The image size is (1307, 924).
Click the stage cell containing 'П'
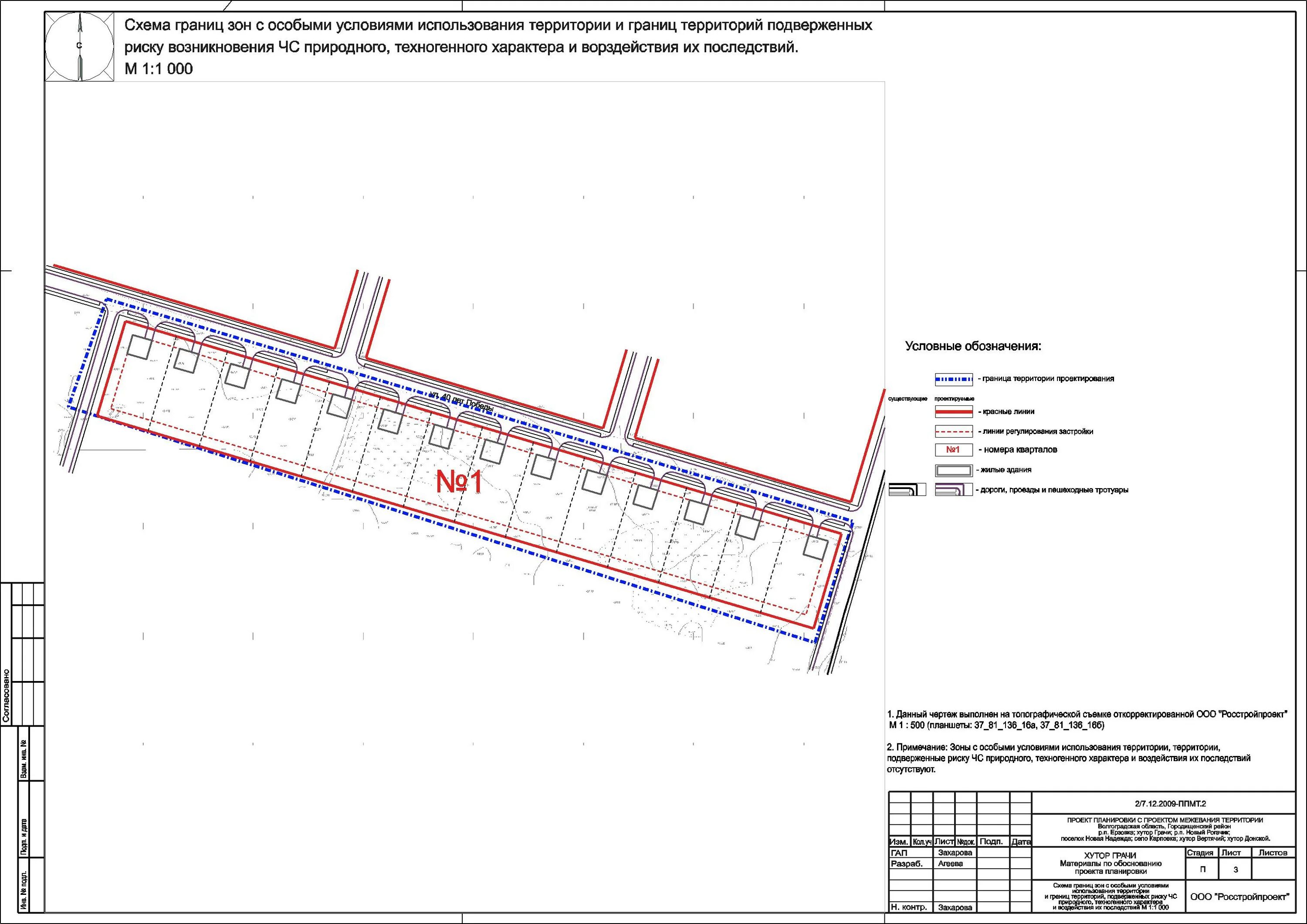coord(1202,870)
